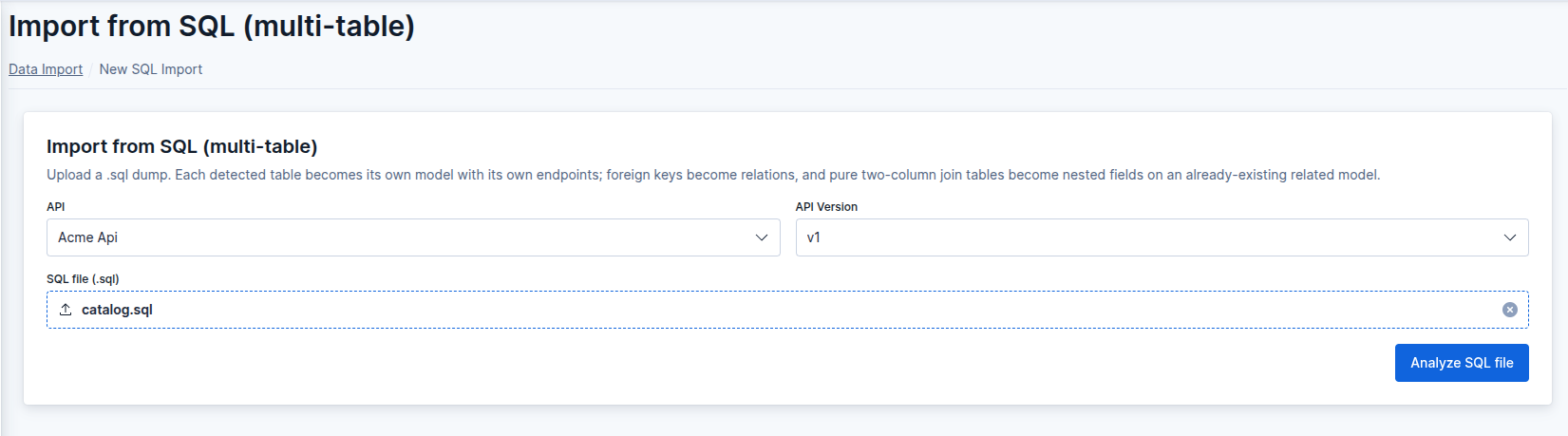Click the description starting 'Upload a .sql dump'

coord(713,175)
